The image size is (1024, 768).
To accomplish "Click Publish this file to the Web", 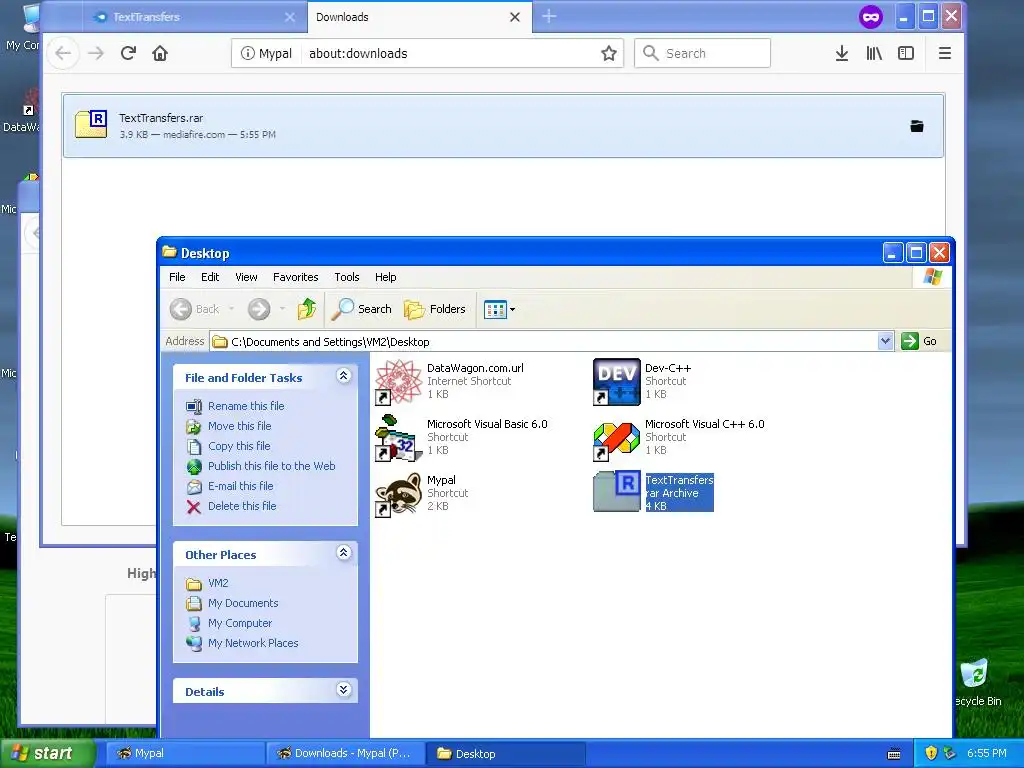I will coord(271,466).
